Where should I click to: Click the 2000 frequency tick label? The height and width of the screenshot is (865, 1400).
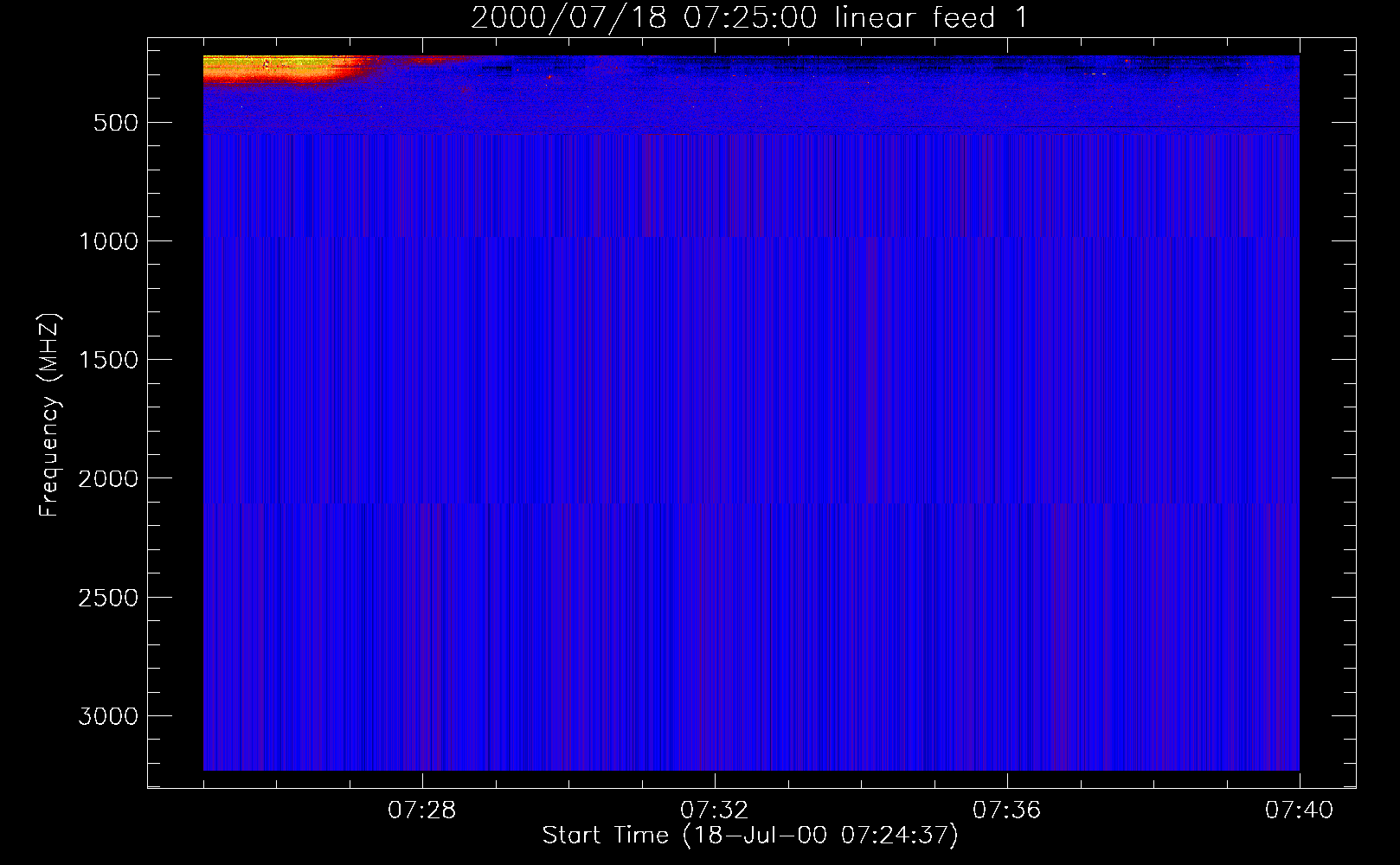(x=108, y=478)
